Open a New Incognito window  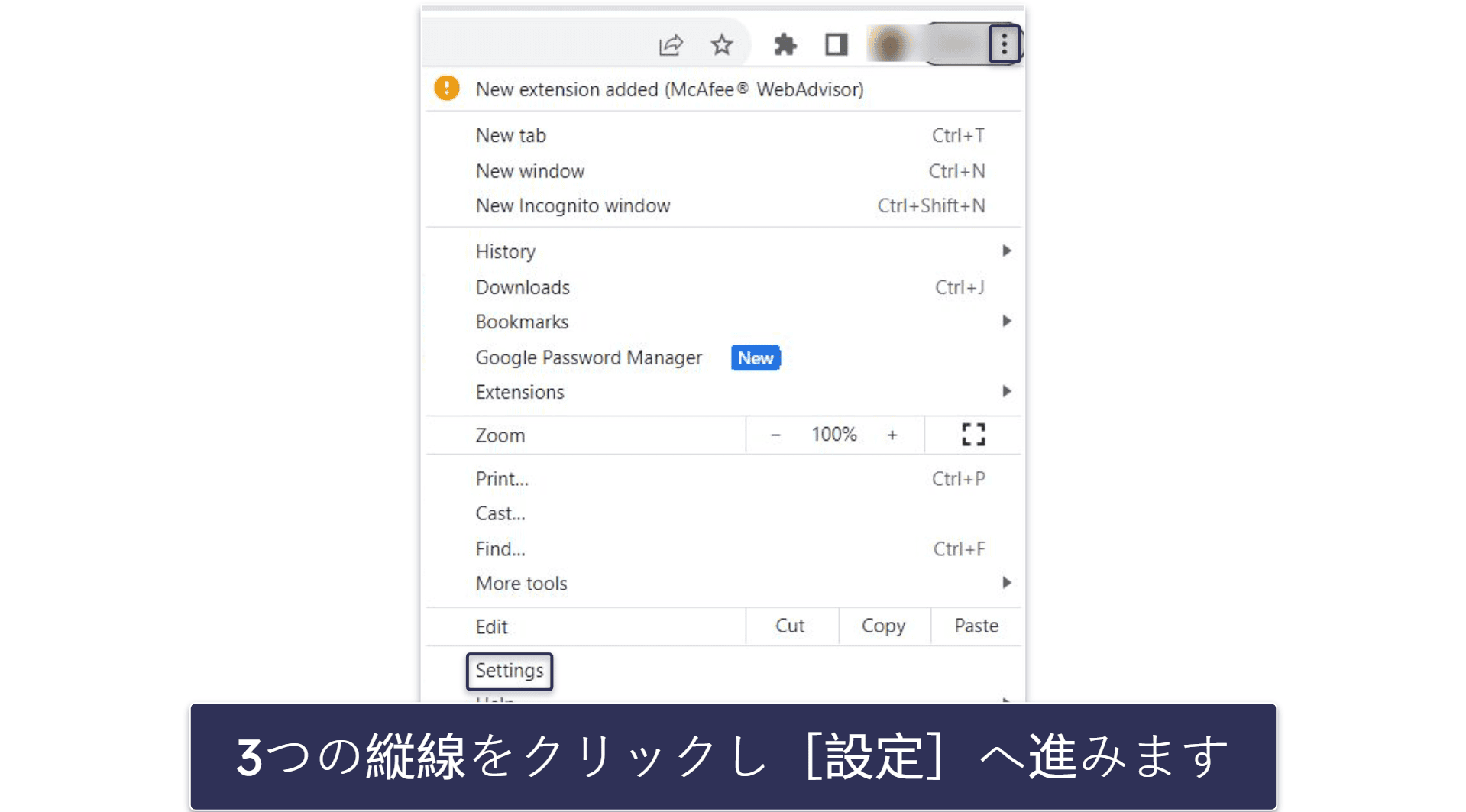pyautogui.click(x=723, y=205)
